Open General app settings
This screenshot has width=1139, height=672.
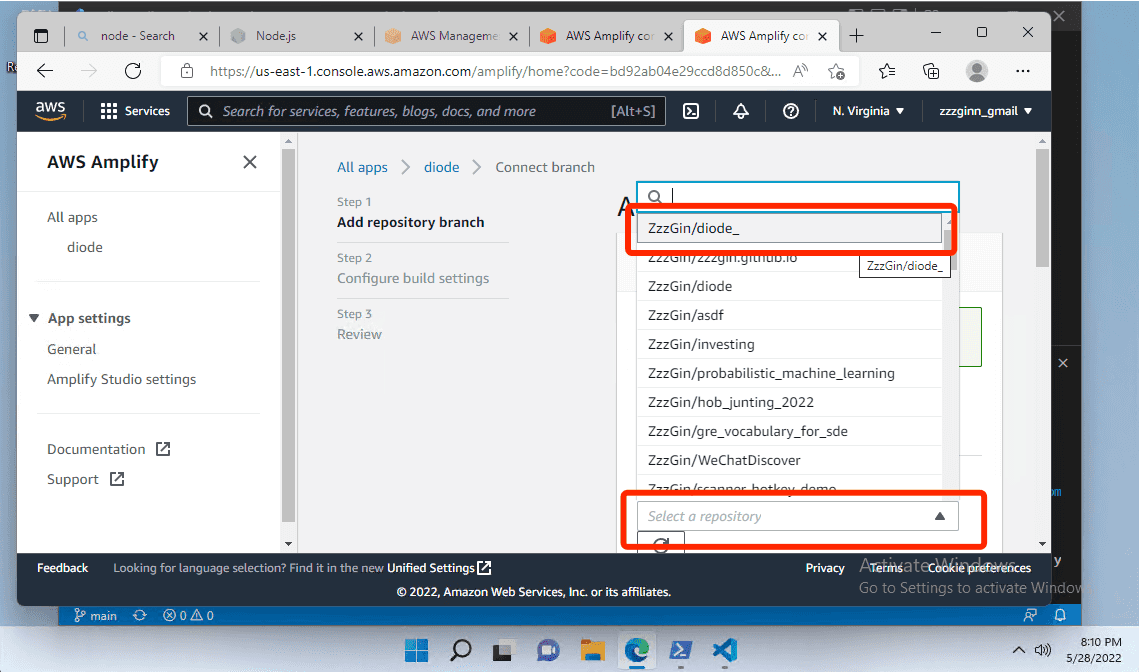[x=71, y=349]
